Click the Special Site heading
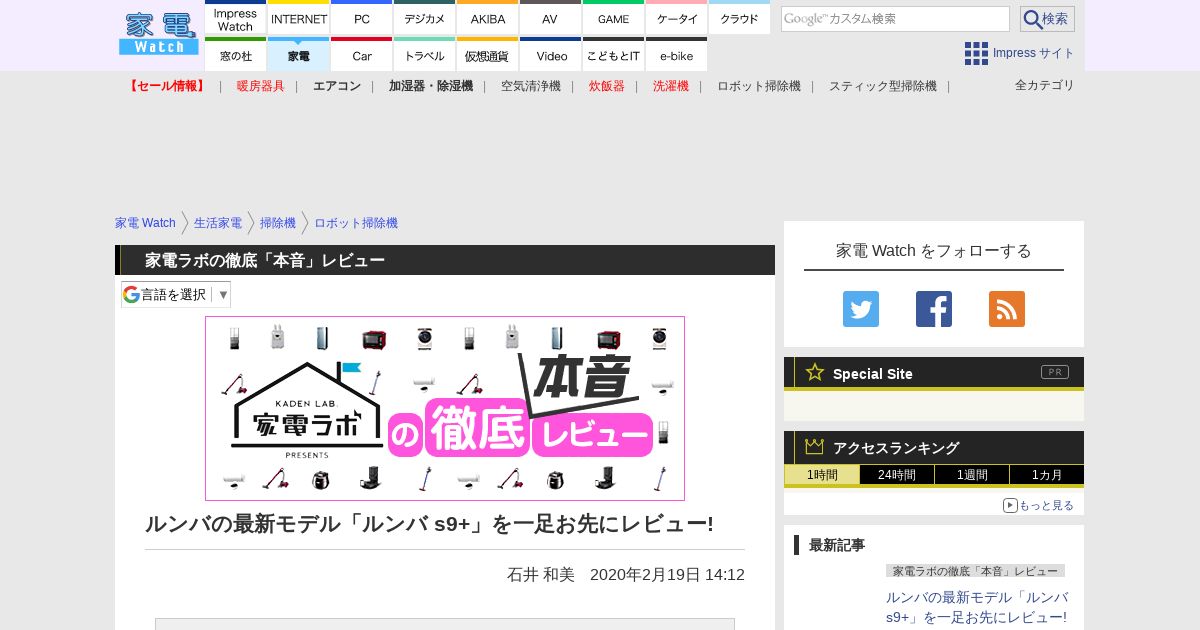The image size is (1200, 630). [x=873, y=374]
